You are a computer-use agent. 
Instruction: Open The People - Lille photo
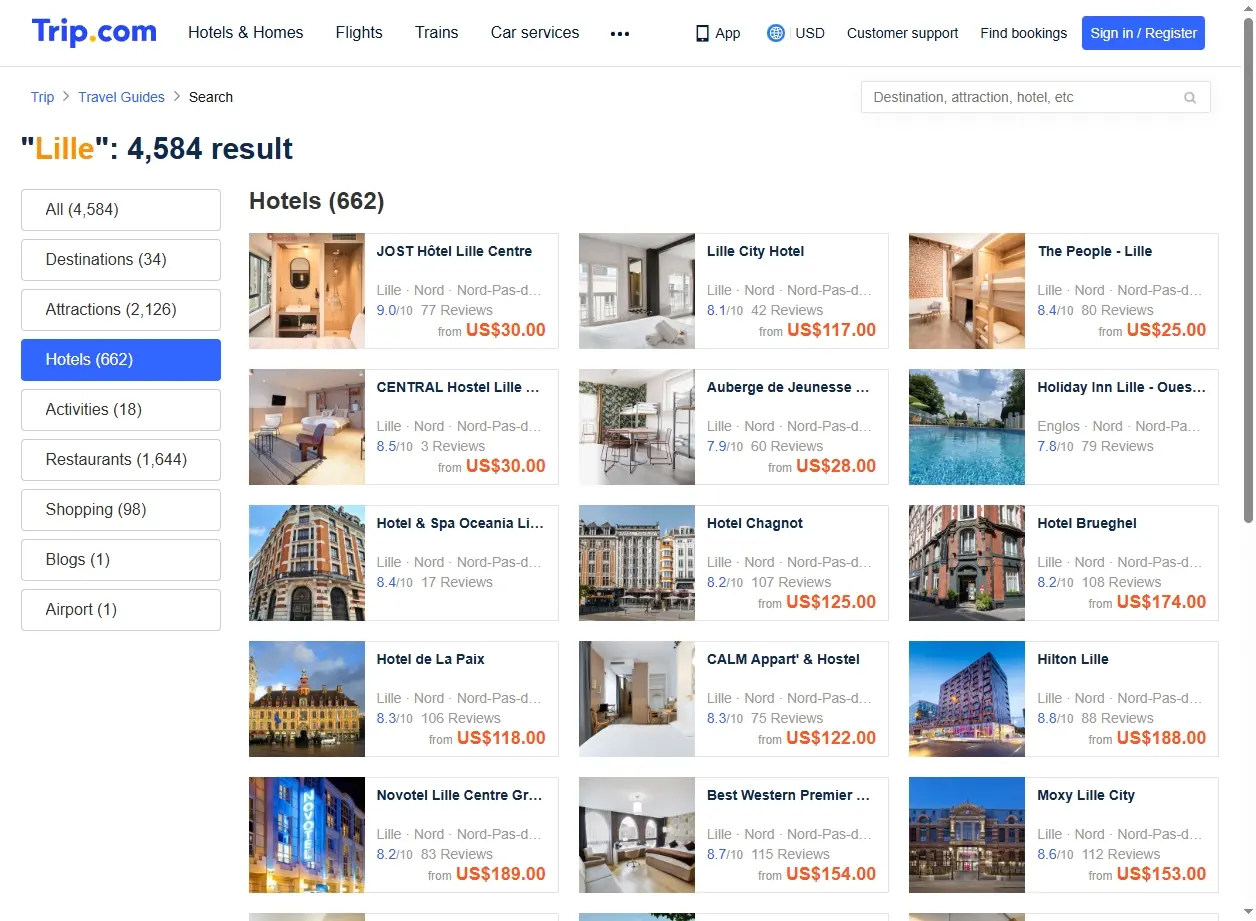click(x=967, y=291)
